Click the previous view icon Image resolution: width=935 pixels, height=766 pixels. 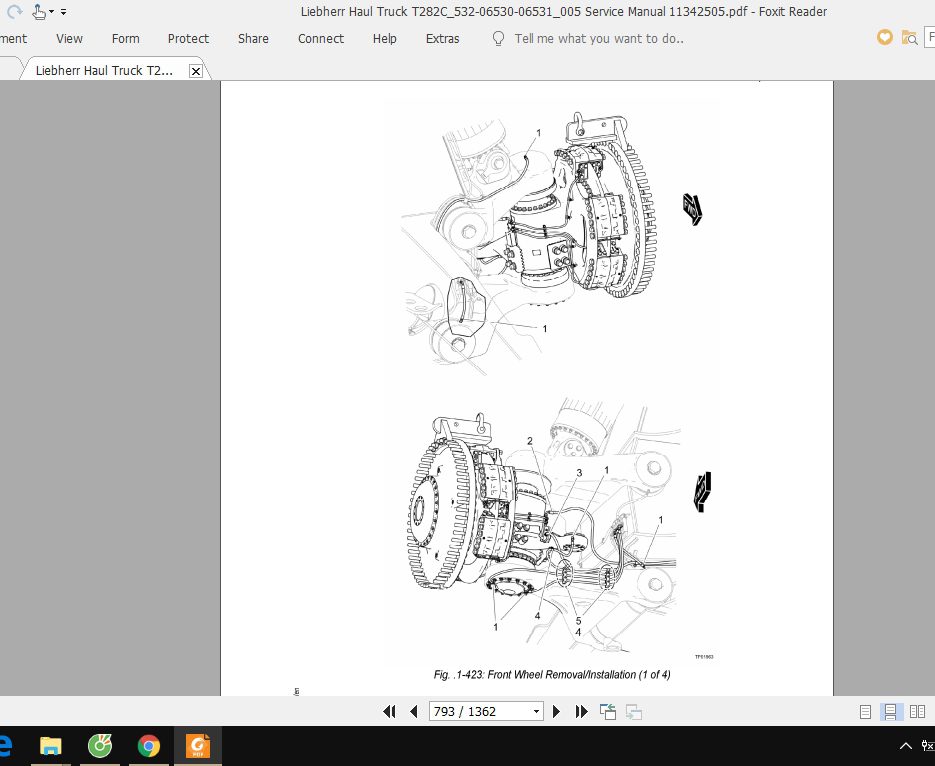608,712
